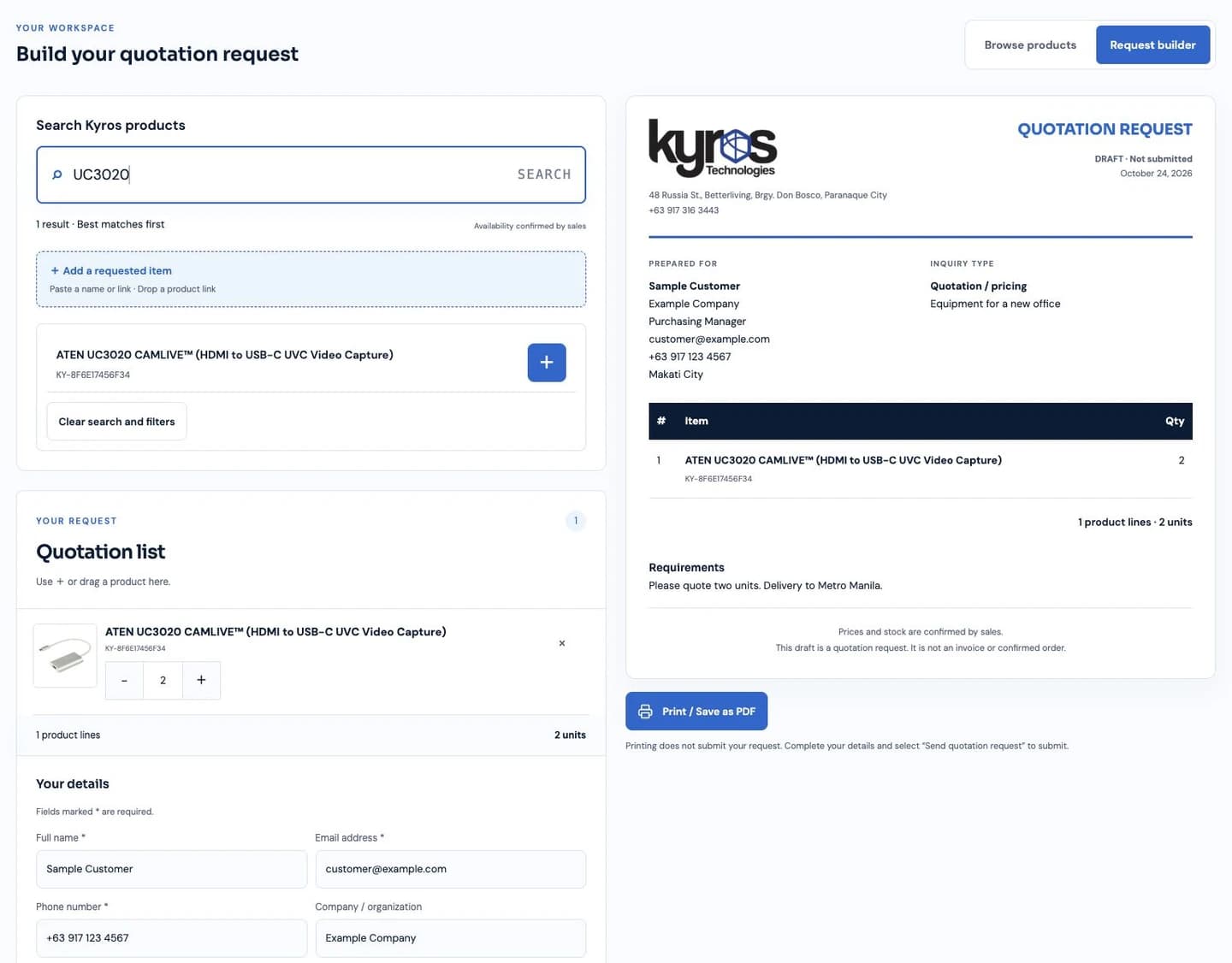Select the ATEN UC3020 search result title
This screenshot has height=963, width=1232.
(224, 355)
